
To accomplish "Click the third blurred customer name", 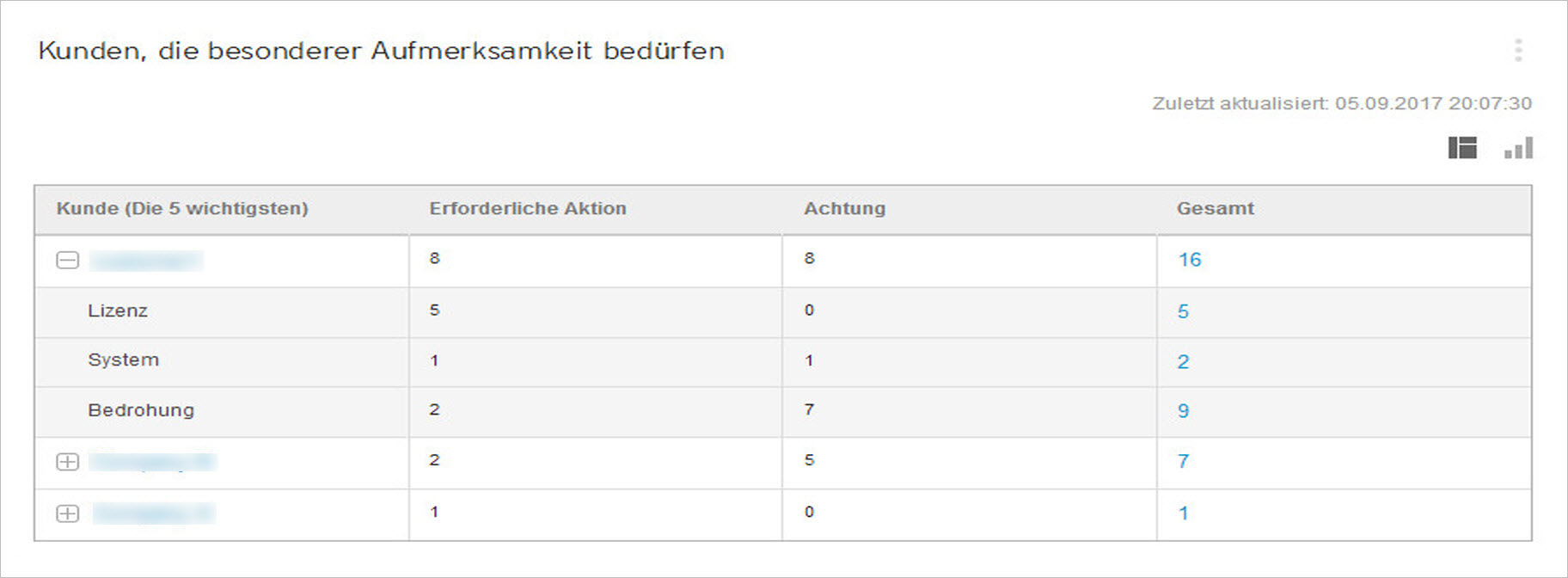I will [x=153, y=514].
